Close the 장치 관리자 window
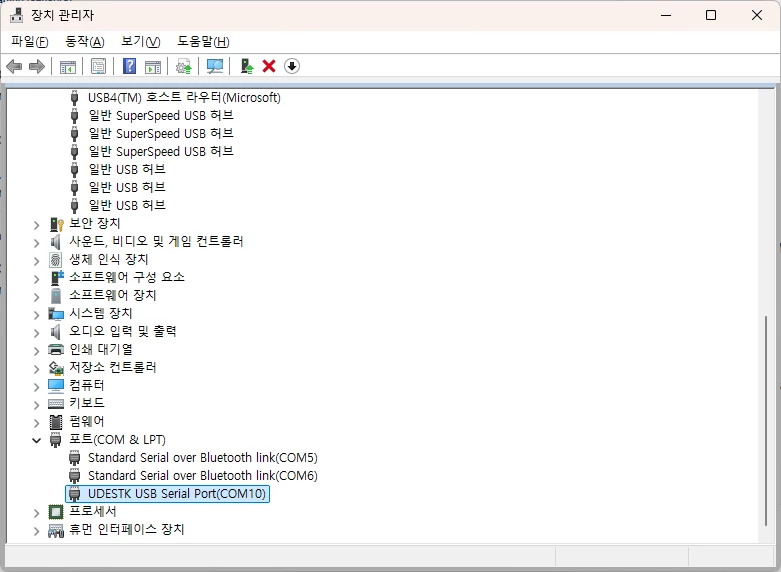 (x=757, y=15)
